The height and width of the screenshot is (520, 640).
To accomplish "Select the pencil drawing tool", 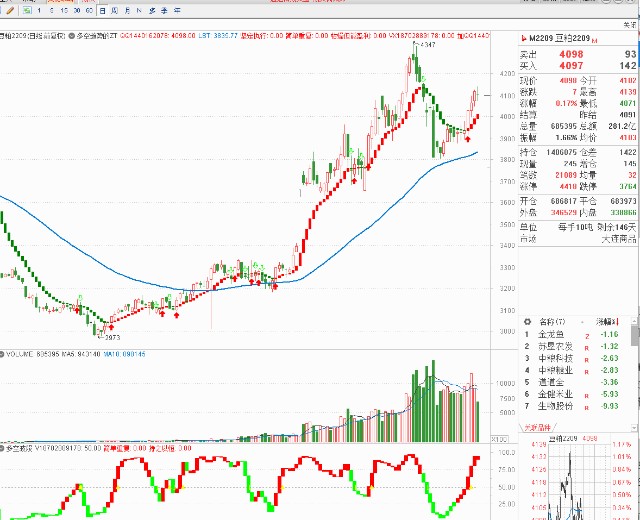I will 11,11.
